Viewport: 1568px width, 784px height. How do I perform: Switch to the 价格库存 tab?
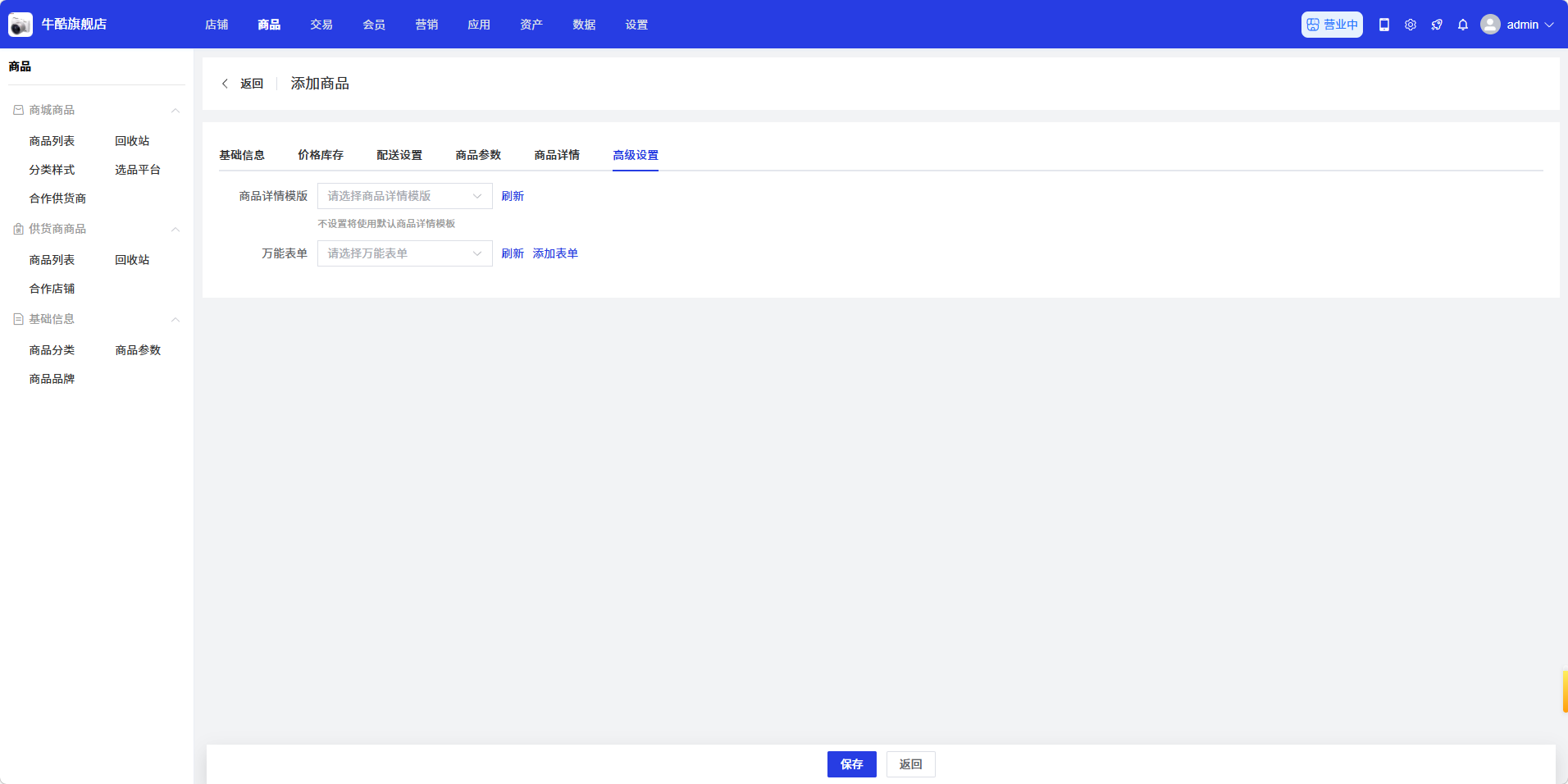coord(321,155)
